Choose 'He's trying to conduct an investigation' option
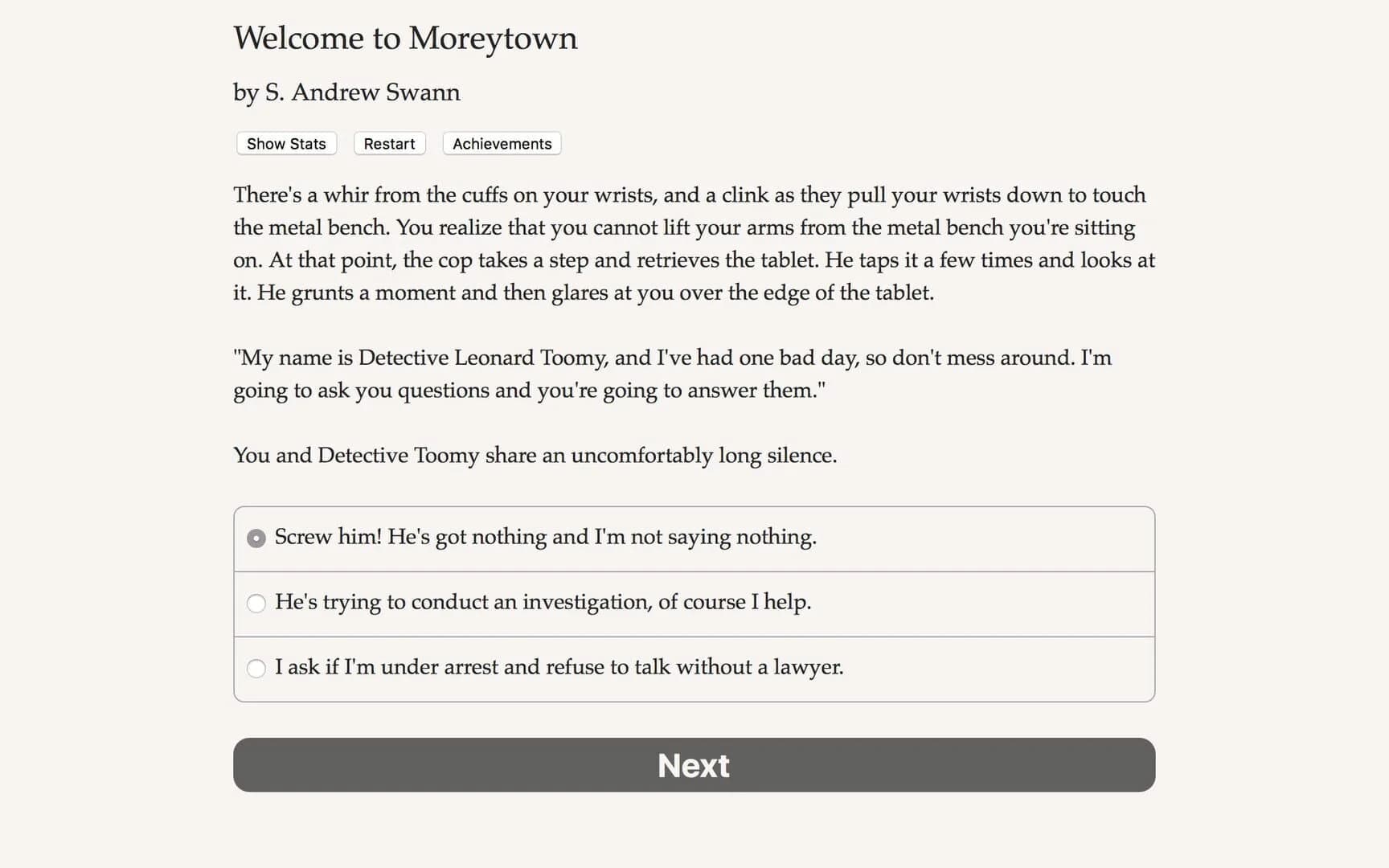This screenshot has height=868, width=1389. pyautogui.click(x=543, y=603)
